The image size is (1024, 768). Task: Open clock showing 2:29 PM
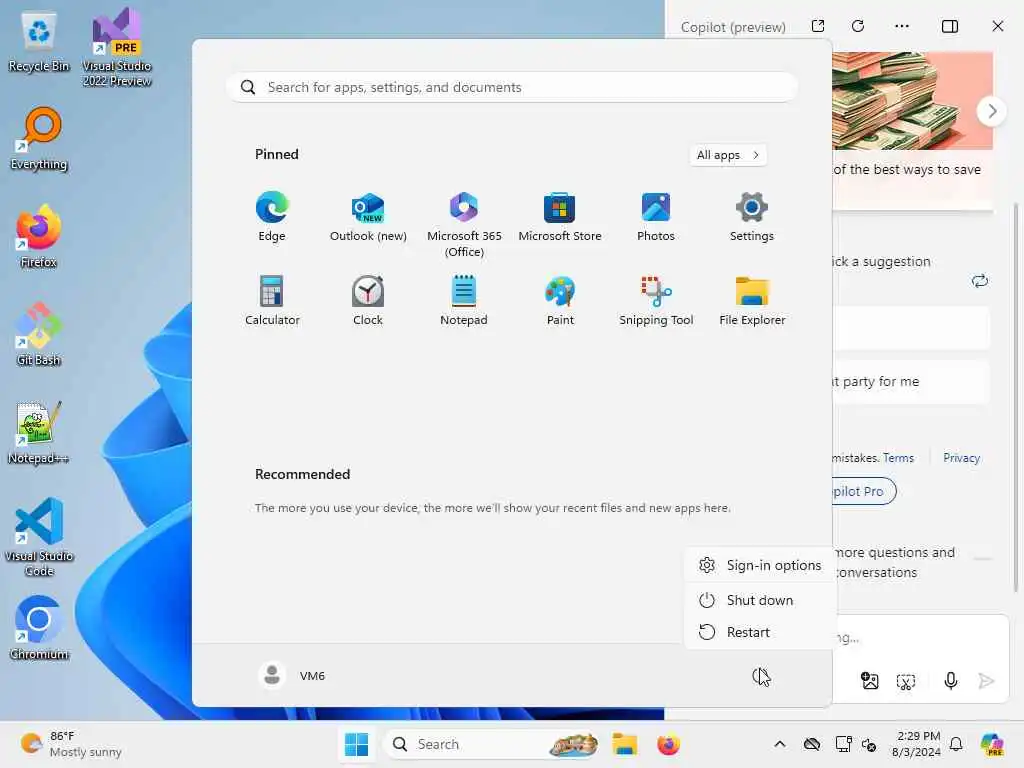tap(917, 744)
